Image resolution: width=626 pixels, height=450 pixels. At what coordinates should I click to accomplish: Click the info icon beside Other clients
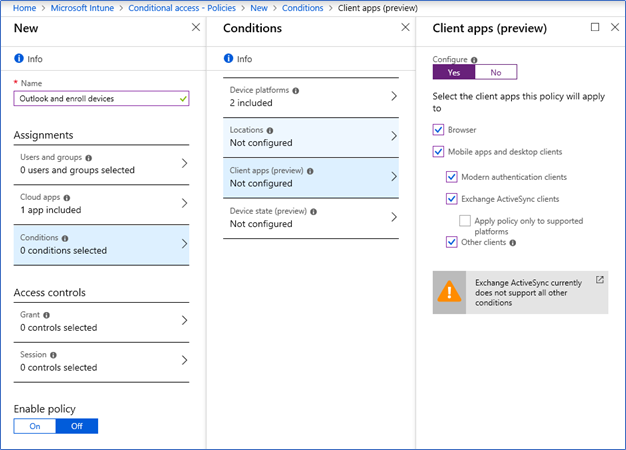pyautogui.click(x=513, y=243)
